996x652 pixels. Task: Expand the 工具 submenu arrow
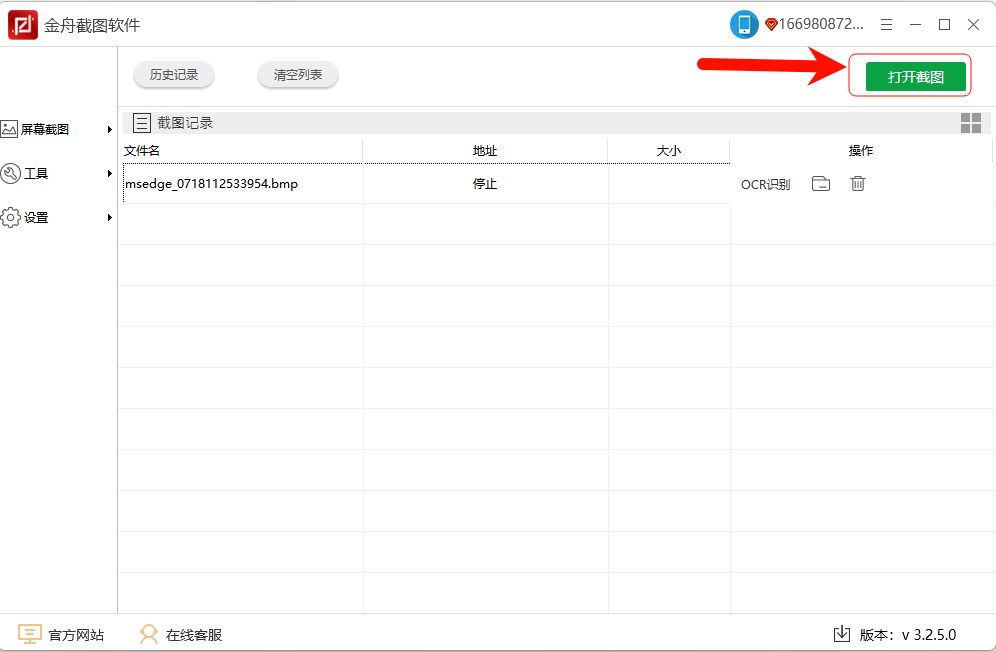[x=110, y=173]
